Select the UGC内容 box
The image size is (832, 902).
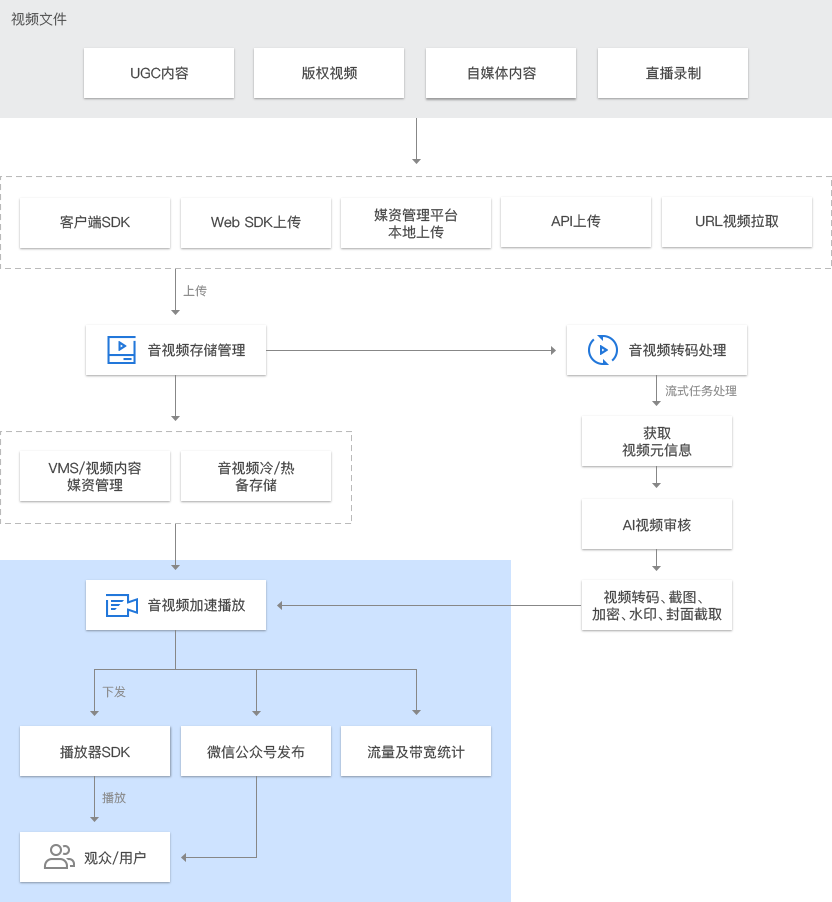(x=159, y=73)
